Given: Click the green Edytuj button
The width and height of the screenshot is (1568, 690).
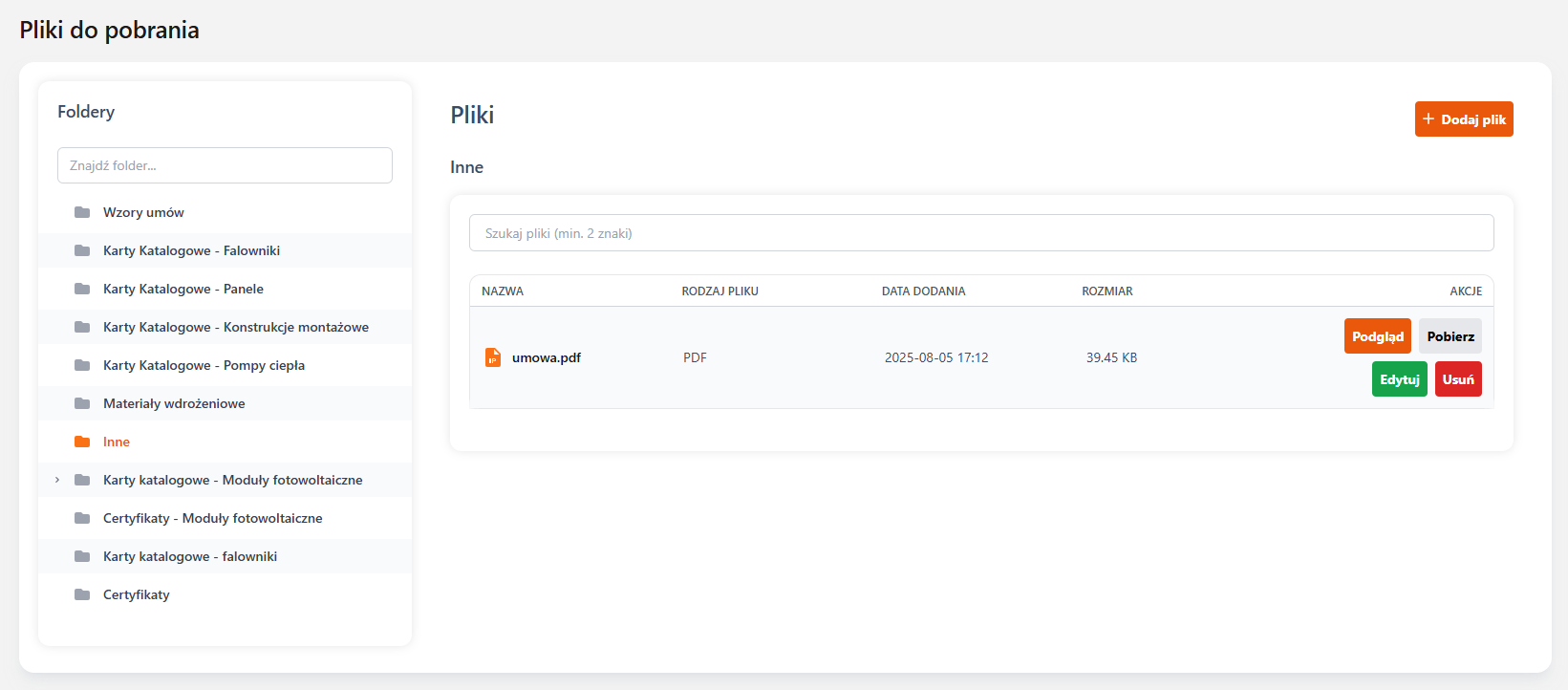Looking at the screenshot, I should (x=1399, y=379).
